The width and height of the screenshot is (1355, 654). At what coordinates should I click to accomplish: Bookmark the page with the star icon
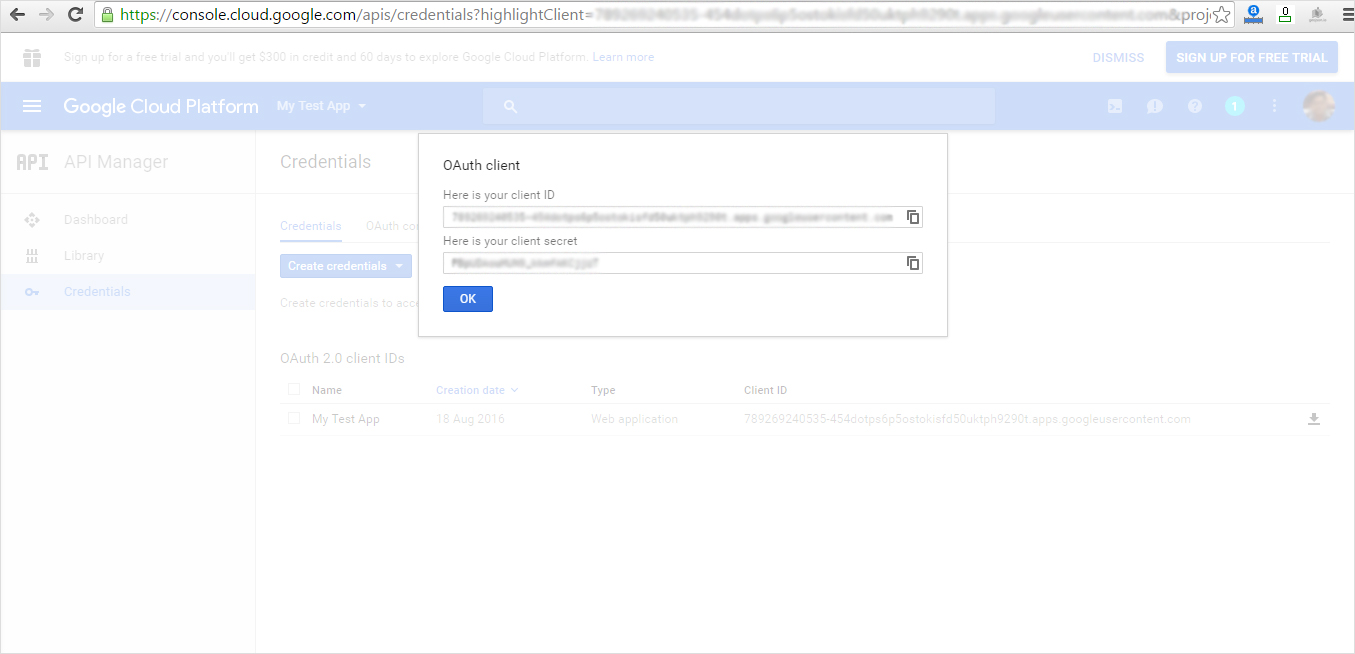tap(1221, 15)
